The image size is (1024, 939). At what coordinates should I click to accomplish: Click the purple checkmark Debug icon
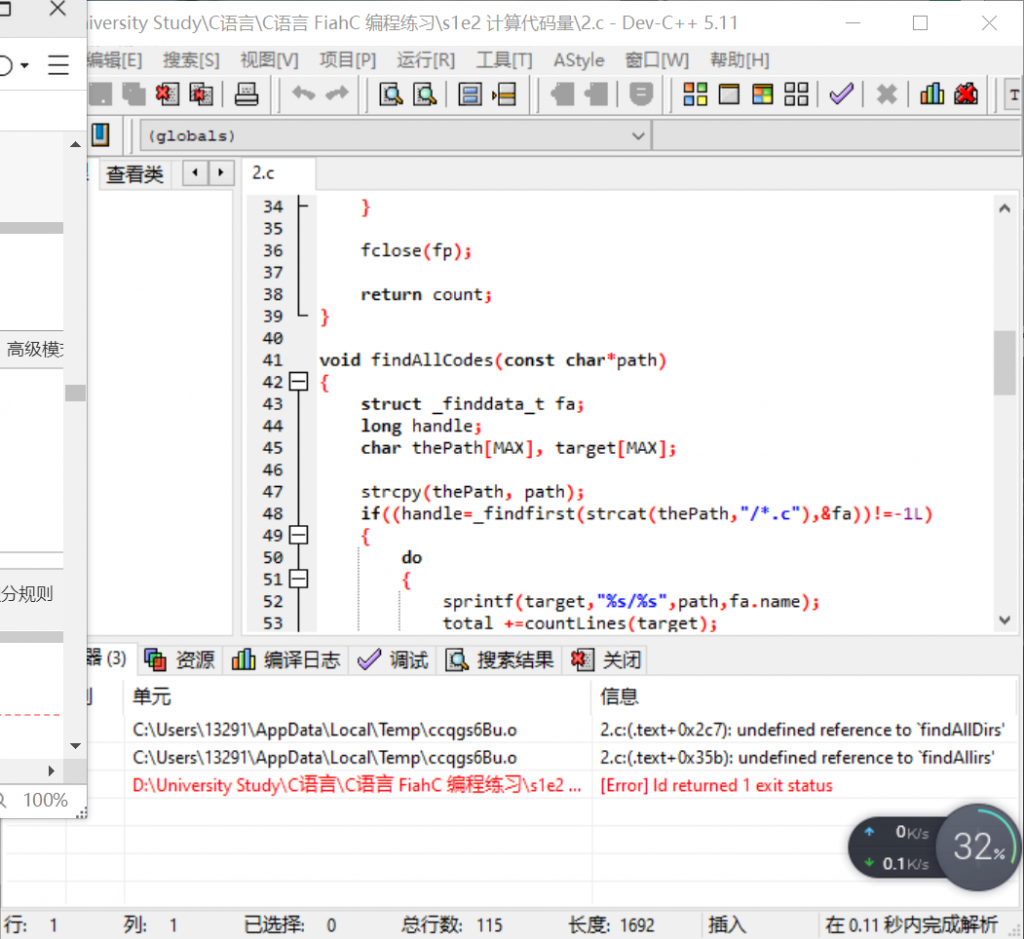pyautogui.click(x=841, y=95)
